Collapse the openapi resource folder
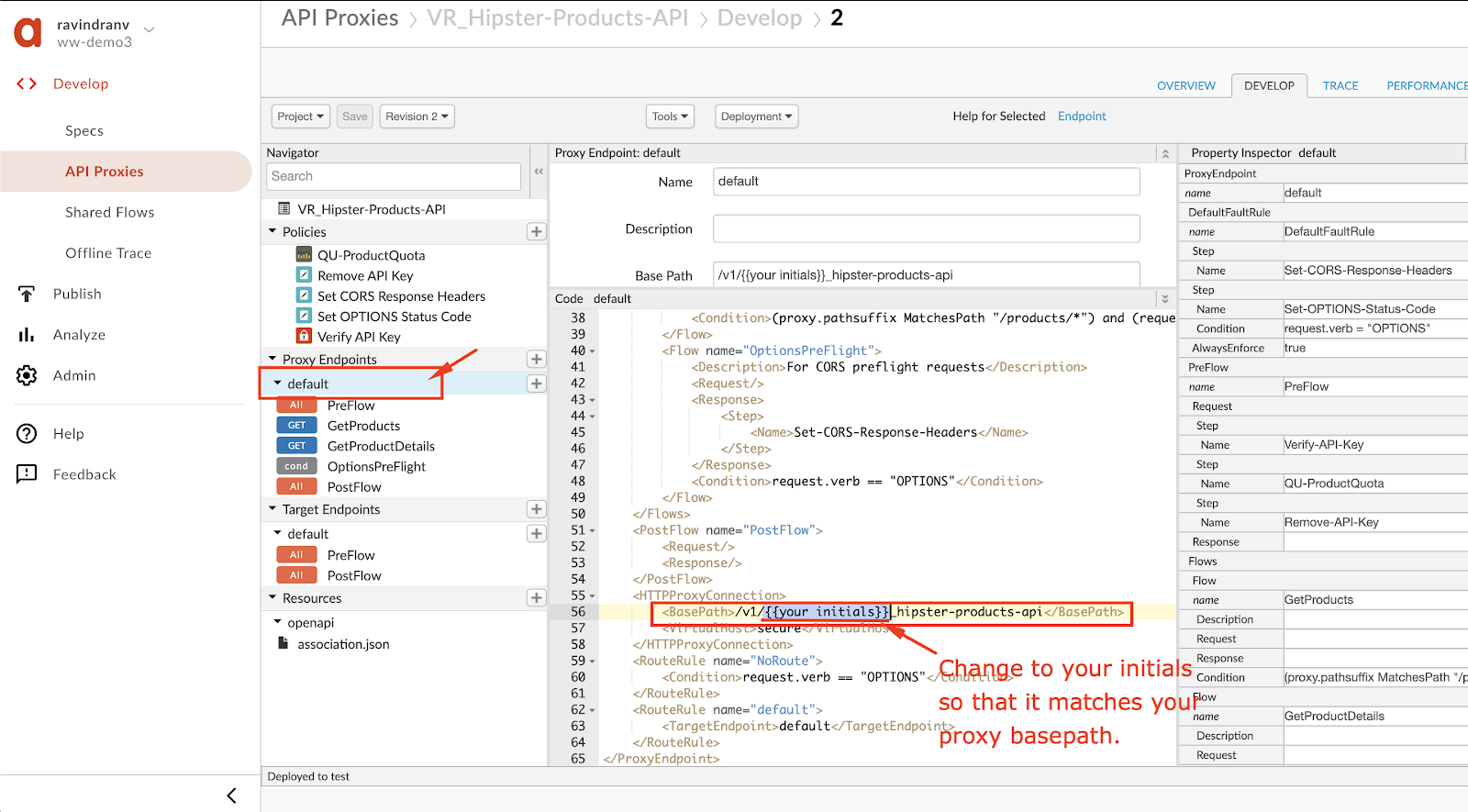Image resolution: width=1468 pixels, height=812 pixels. point(278,622)
